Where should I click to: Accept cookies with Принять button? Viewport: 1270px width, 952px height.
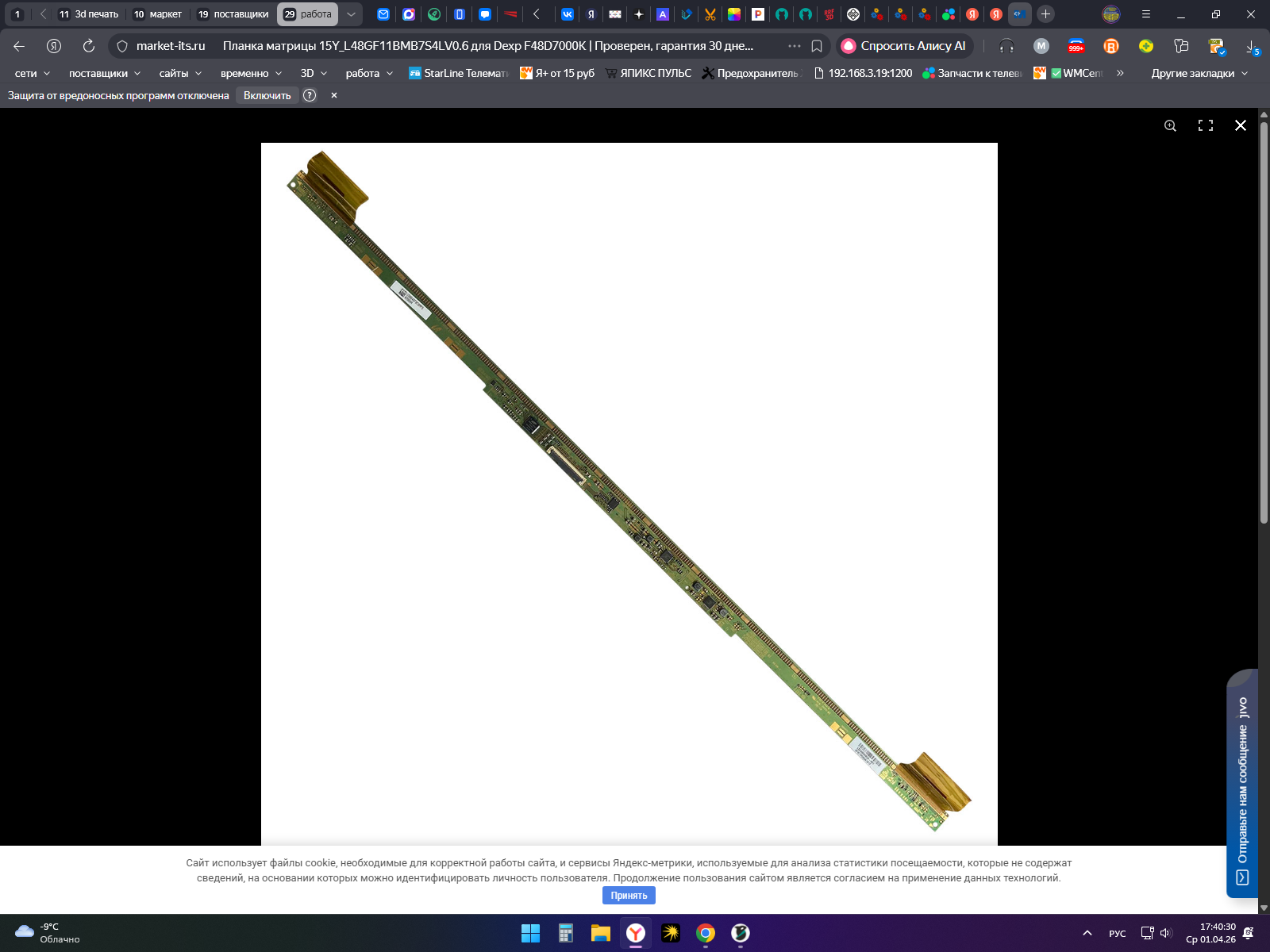click(629, 896)
